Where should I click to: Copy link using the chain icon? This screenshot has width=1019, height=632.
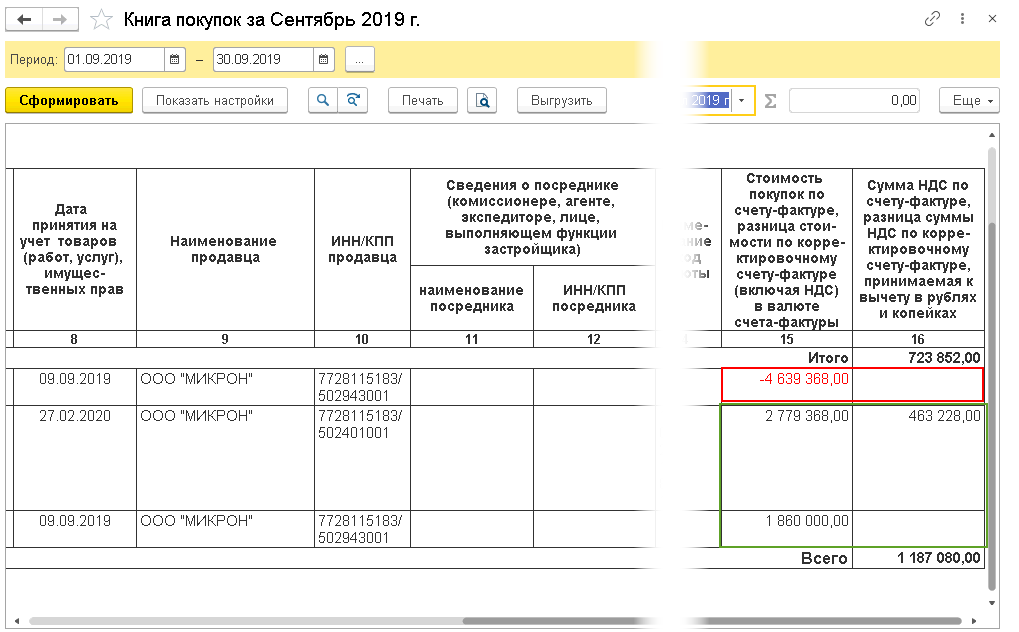click(x=932, y=19)
